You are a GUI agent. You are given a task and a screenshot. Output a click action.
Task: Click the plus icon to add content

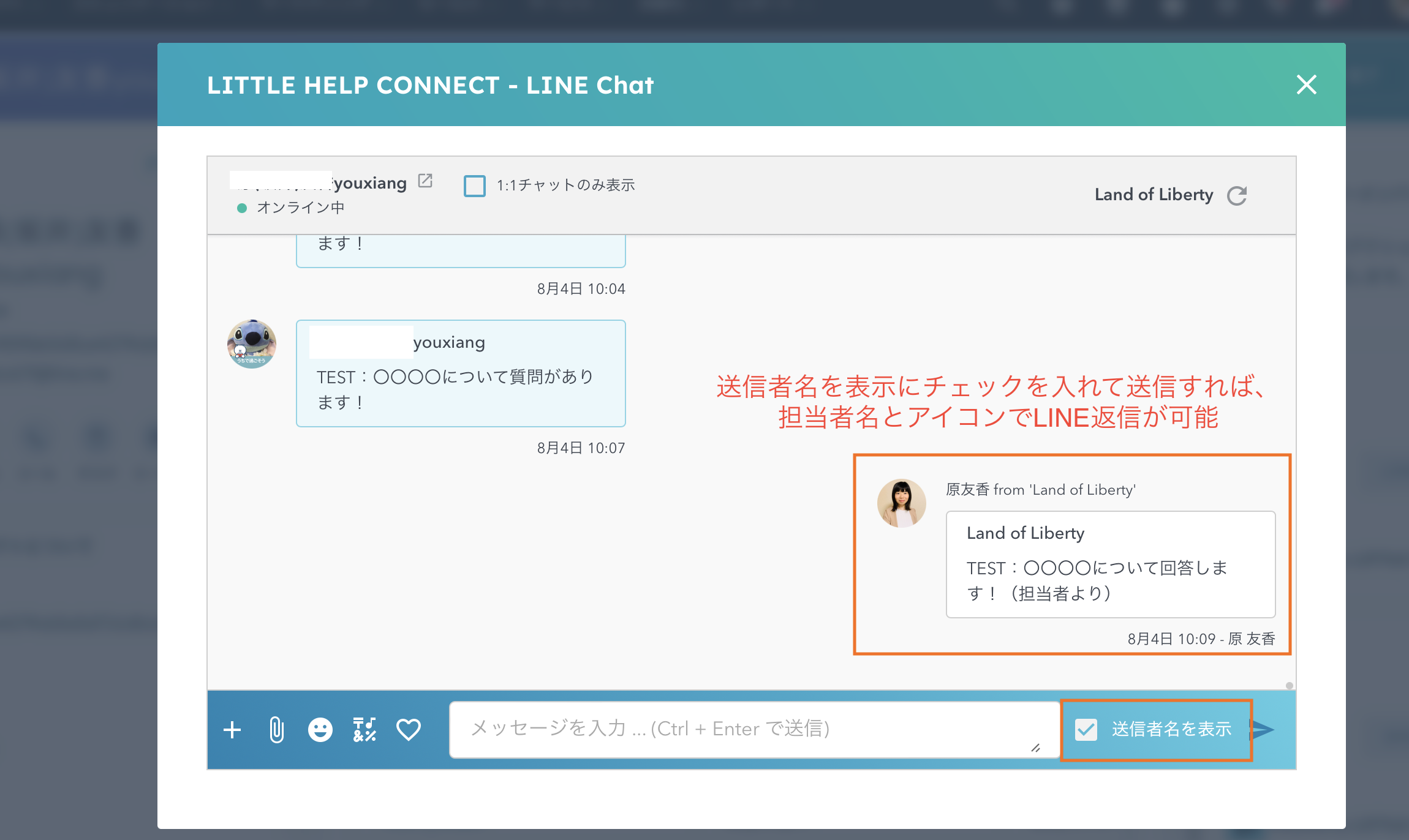tap(232, 729)
